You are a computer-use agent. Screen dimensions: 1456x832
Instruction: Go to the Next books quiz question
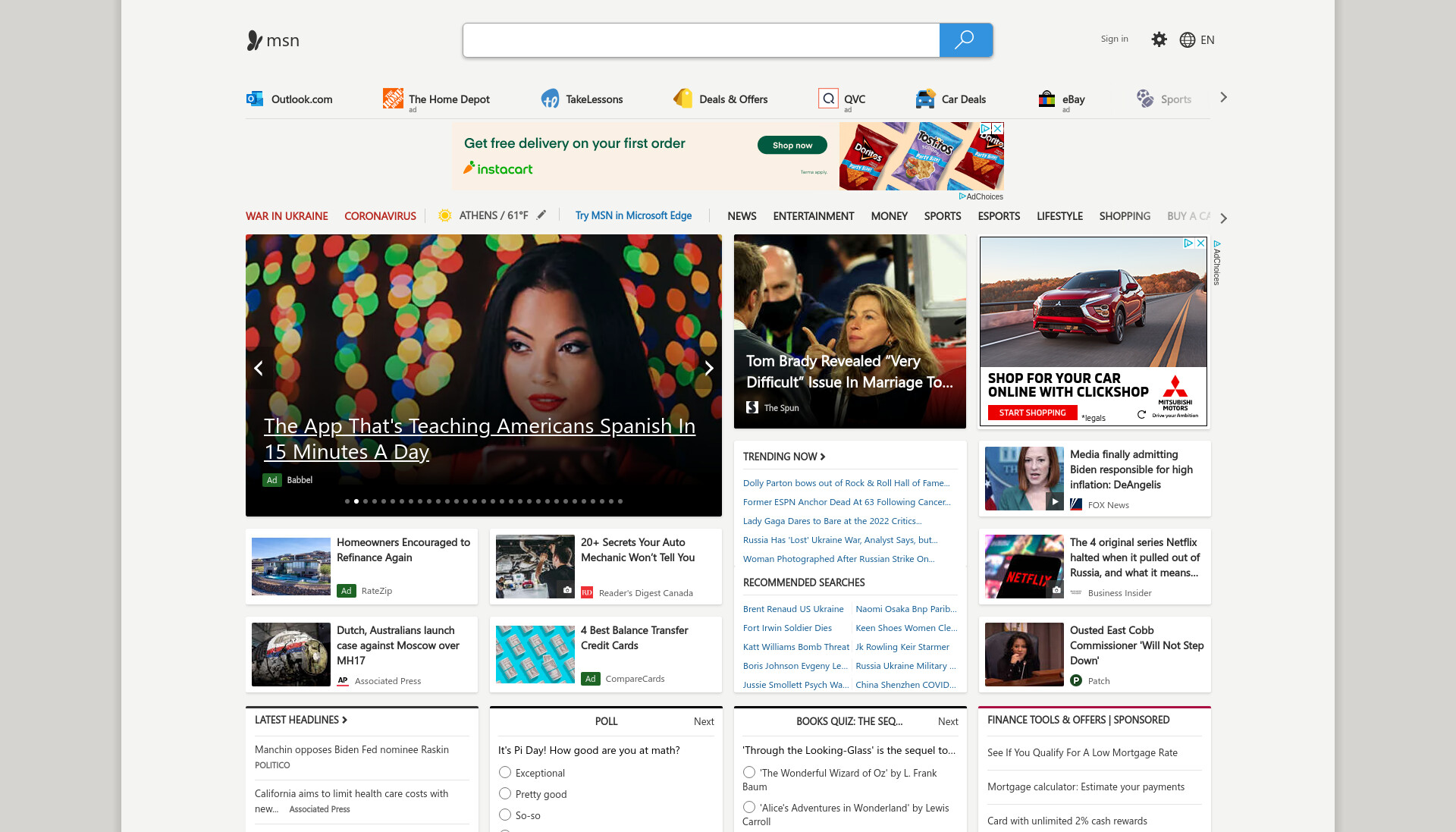(948, 721)
